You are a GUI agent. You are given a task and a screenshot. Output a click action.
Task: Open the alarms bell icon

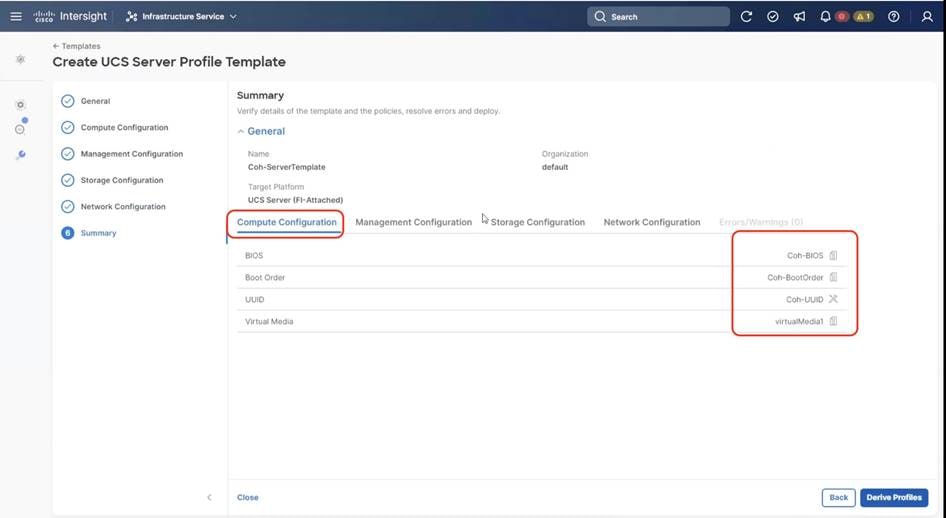825,16
